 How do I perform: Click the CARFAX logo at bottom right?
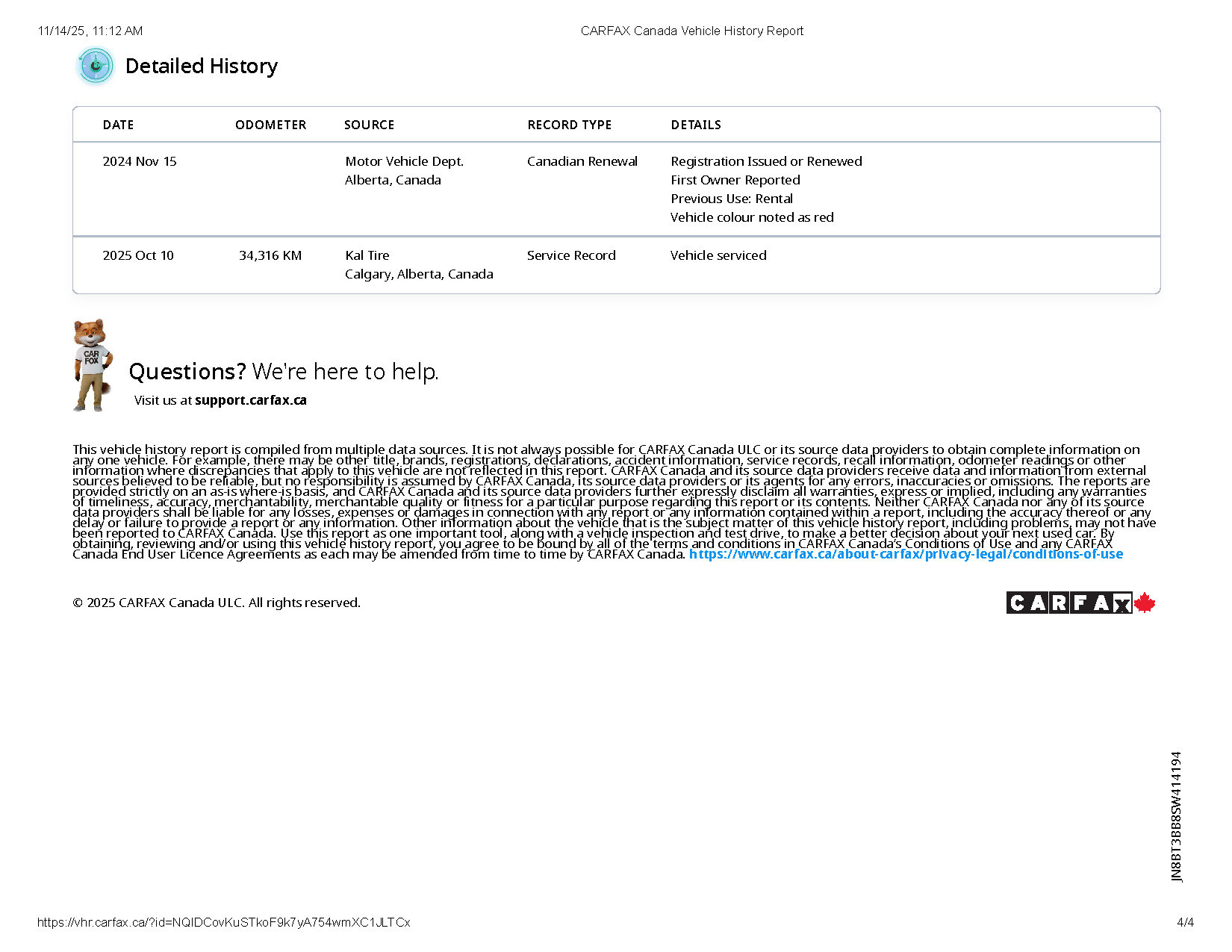(x=1068, y=603)
